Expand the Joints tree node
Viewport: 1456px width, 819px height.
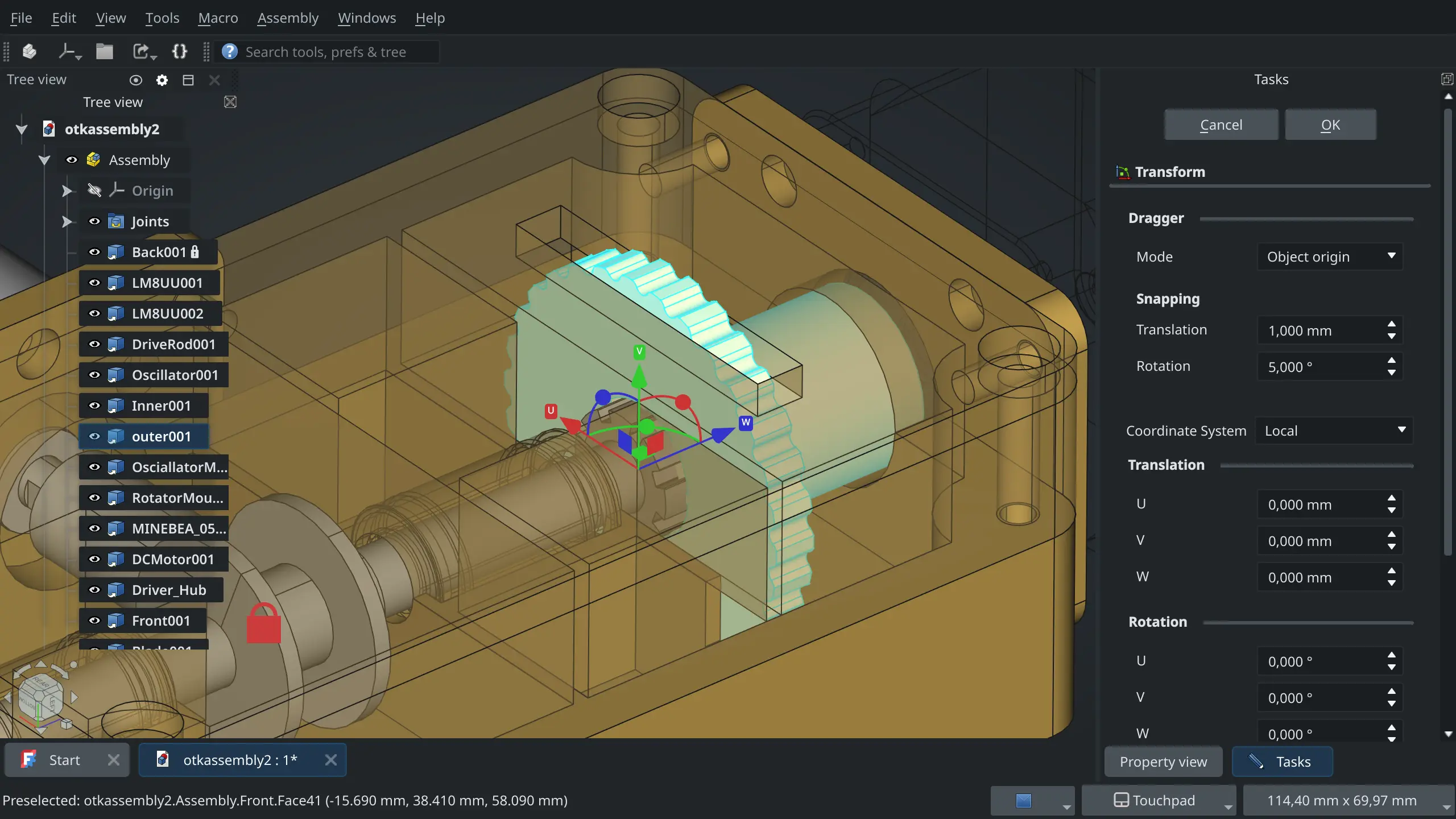pos(67,221)
